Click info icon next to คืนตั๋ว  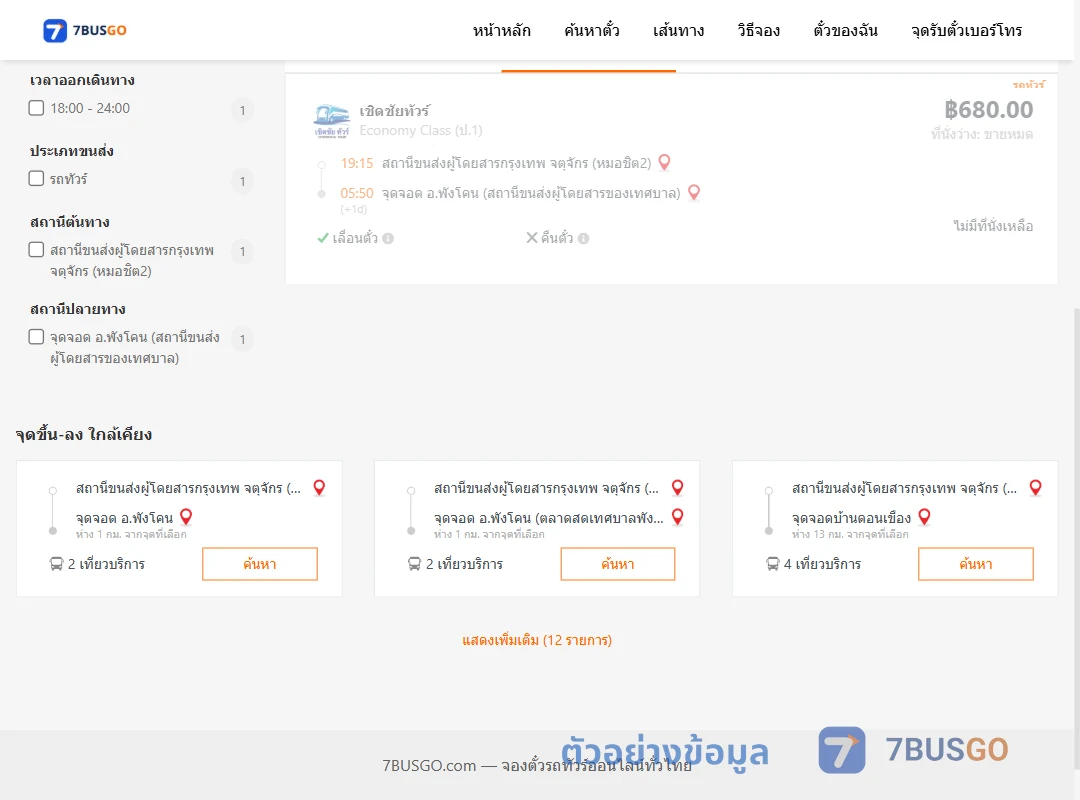583,238
